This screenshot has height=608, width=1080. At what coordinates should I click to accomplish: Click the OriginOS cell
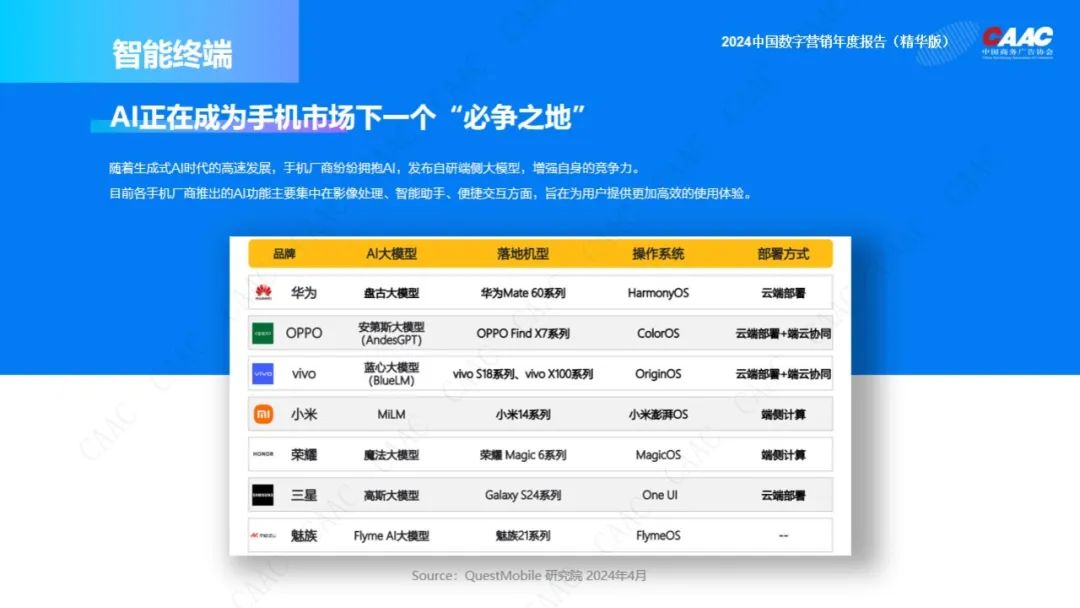point(658,374)
